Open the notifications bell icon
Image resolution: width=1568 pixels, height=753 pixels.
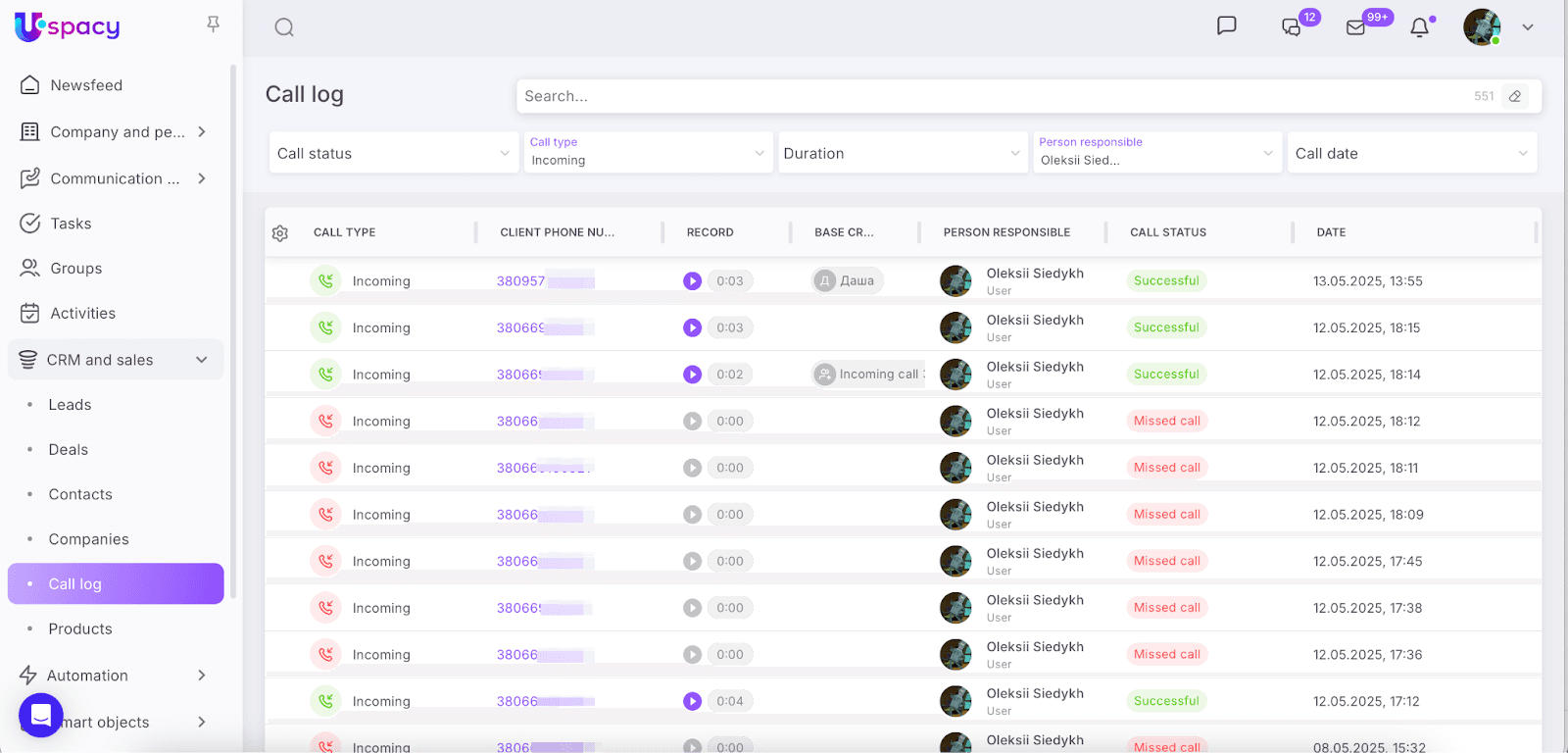[1419, 27]
